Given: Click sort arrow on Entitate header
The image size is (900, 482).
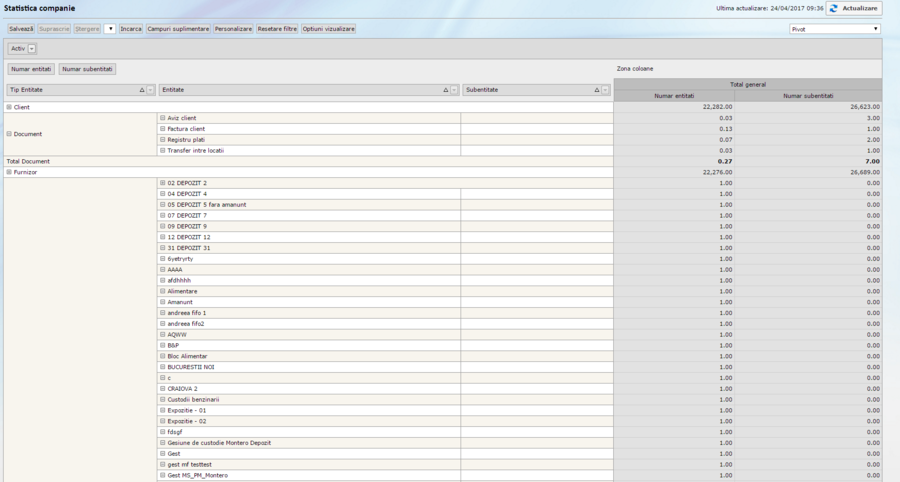Looking at the screenshot, I should 445,90.
